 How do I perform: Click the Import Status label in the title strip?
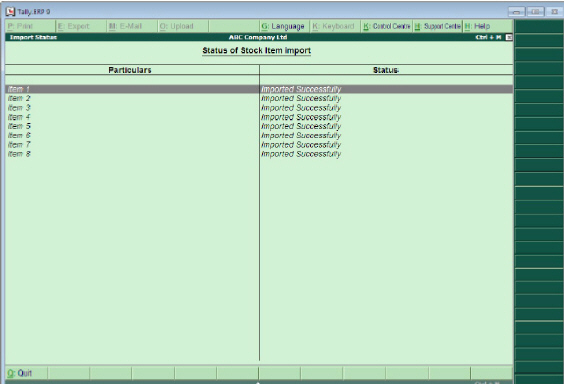pyautogui.click(x=33, y=37)
